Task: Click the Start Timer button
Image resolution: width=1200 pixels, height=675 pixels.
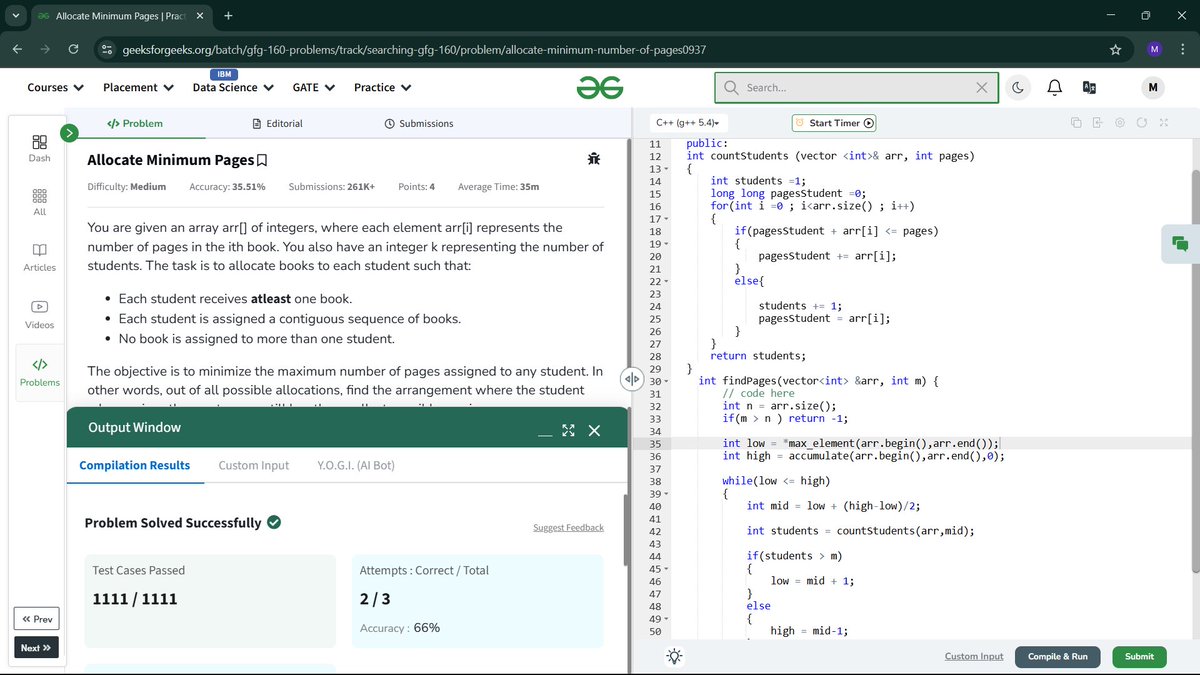Action: [x=834, y=123]
